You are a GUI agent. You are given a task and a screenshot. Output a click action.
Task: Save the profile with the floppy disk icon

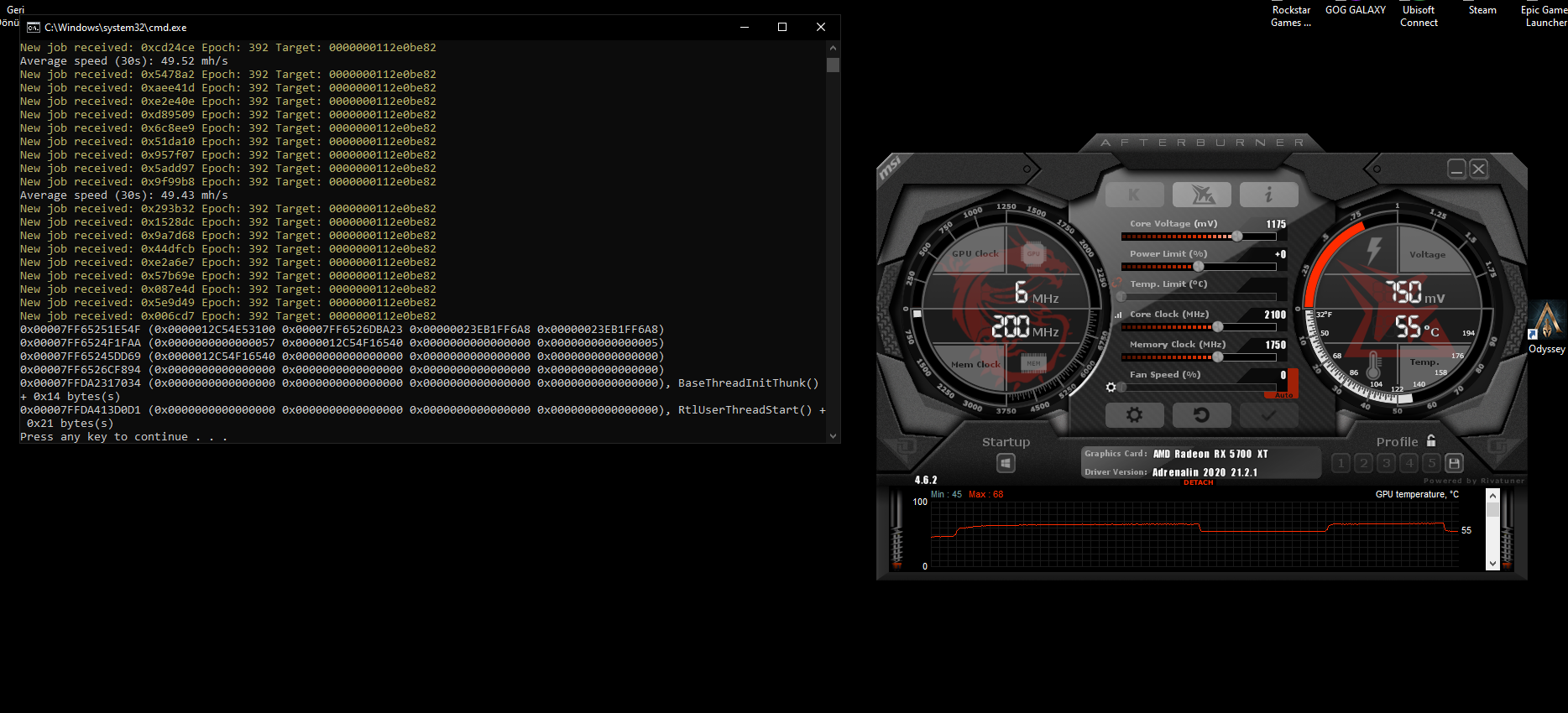click(x=1455, y=463)
